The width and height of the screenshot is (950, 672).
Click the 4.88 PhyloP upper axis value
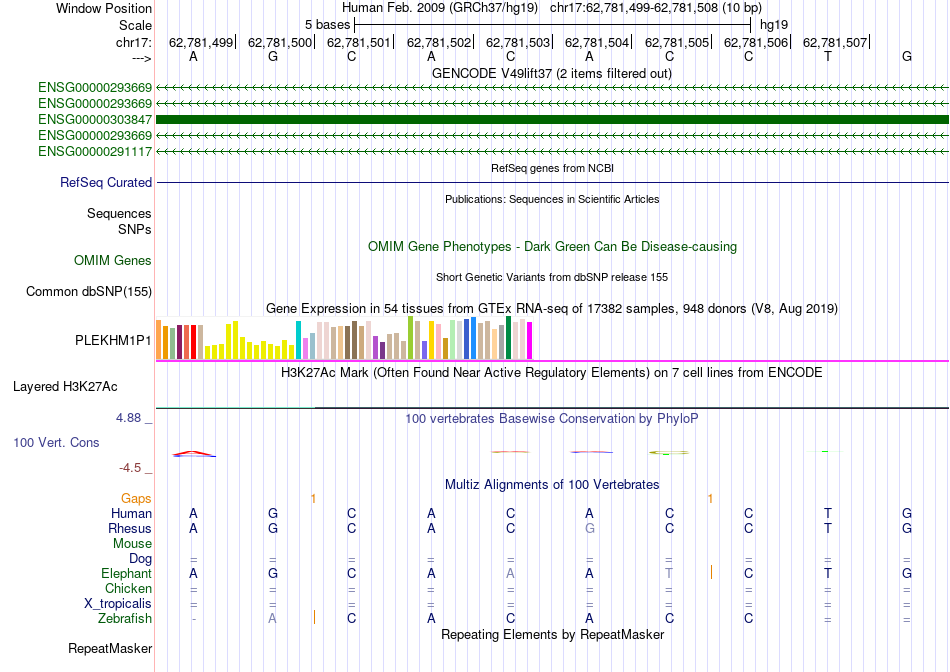(128, 418)
